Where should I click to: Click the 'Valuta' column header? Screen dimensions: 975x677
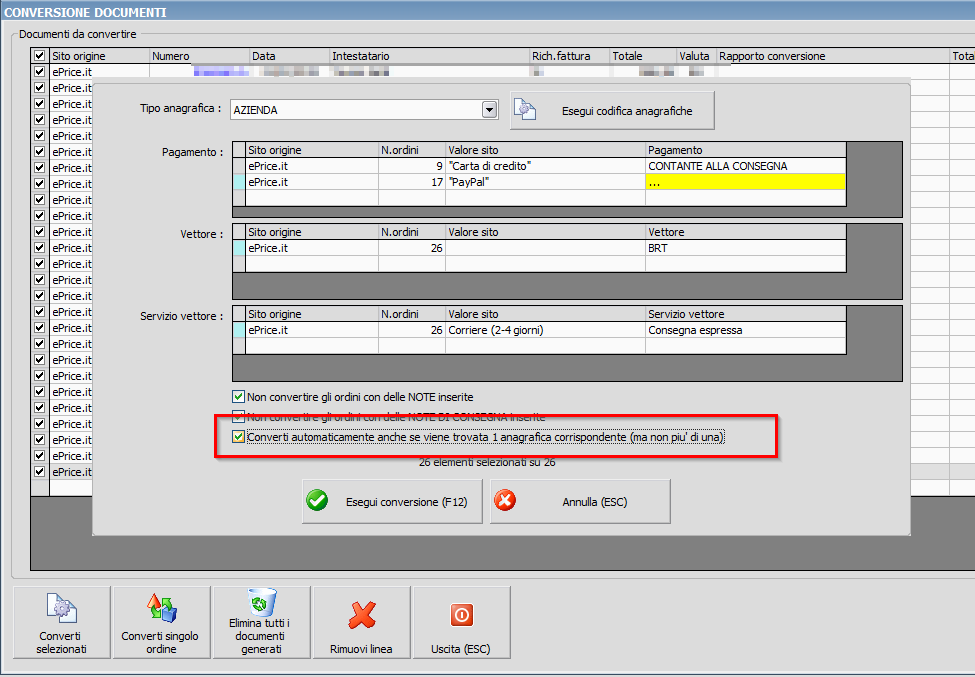click(696, 56)
